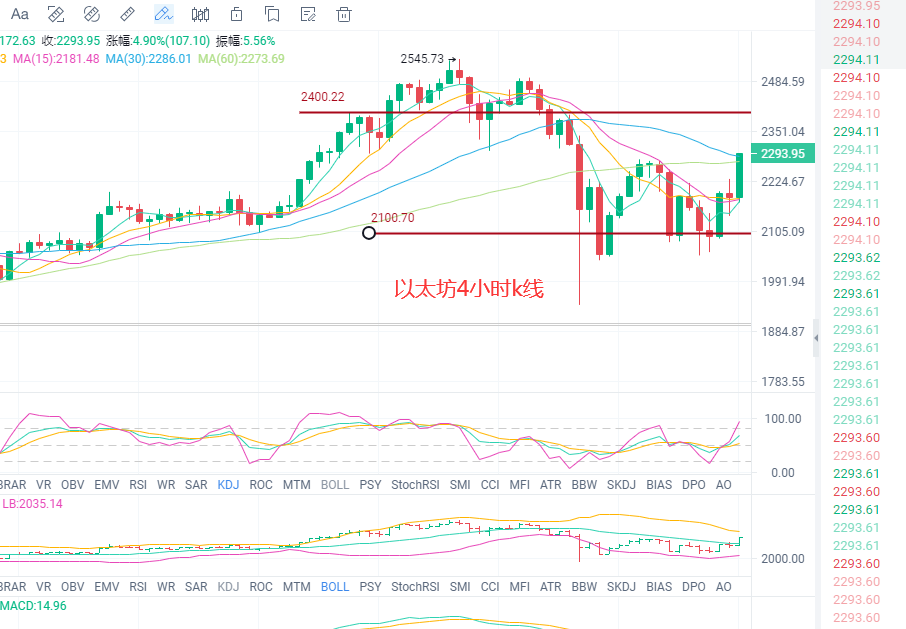The width and height of the screenshot is (906, 629).
Task: Click the bookmark icon in toolbar
Action: pyautogui.click(x=272, y=14)
